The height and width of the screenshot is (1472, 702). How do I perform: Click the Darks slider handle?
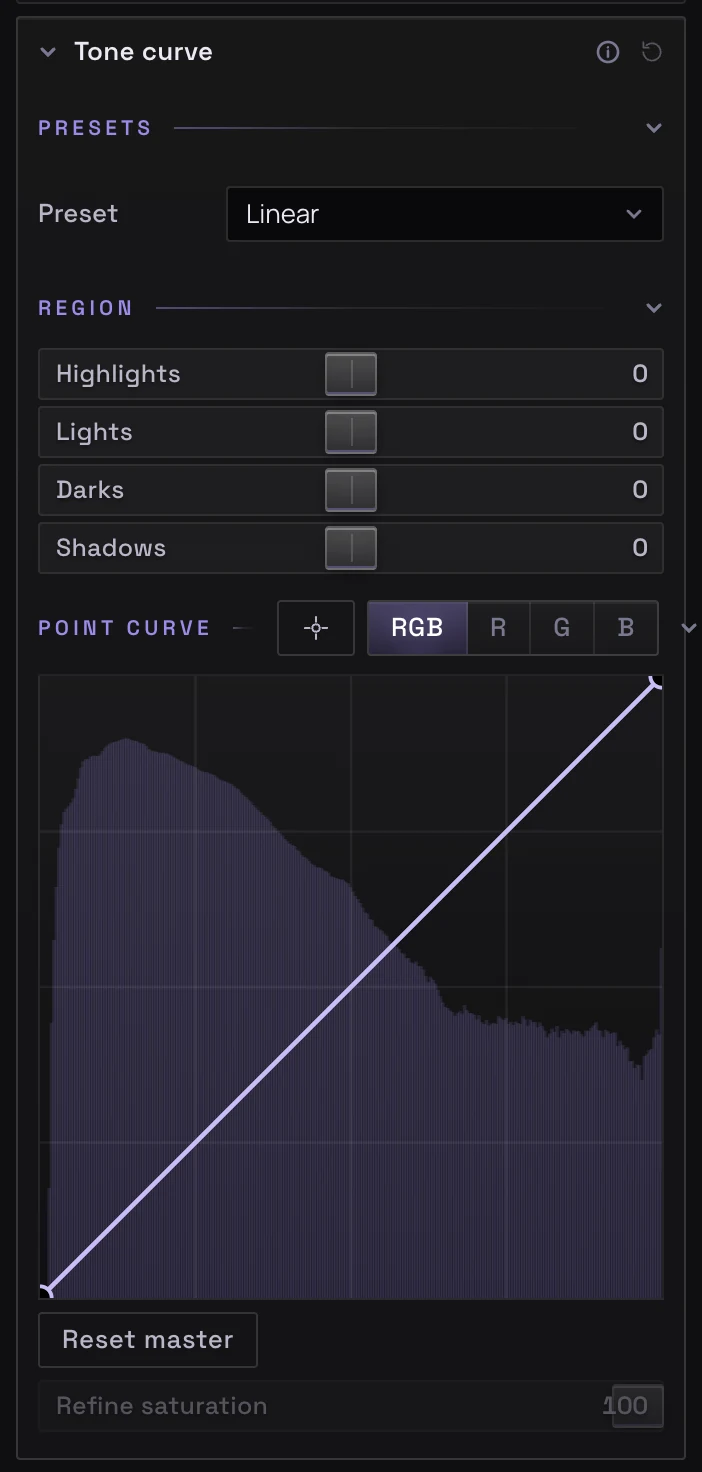(x=351, y=490)
